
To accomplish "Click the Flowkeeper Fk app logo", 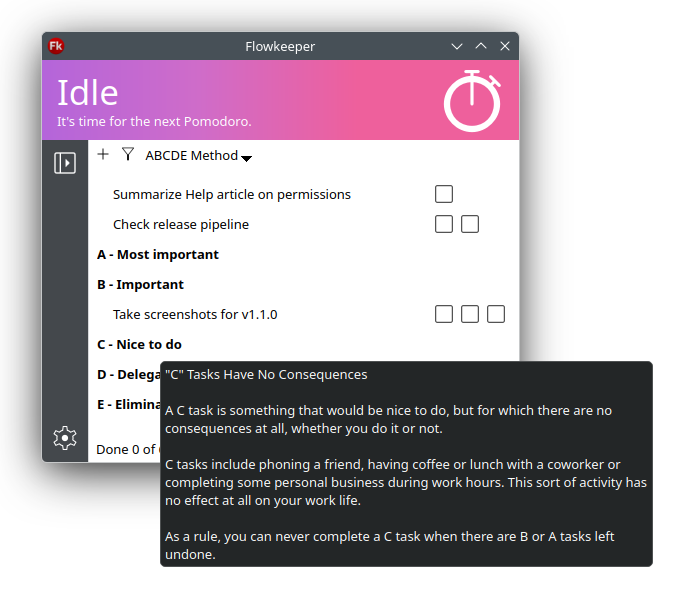I will pos(56,46).
